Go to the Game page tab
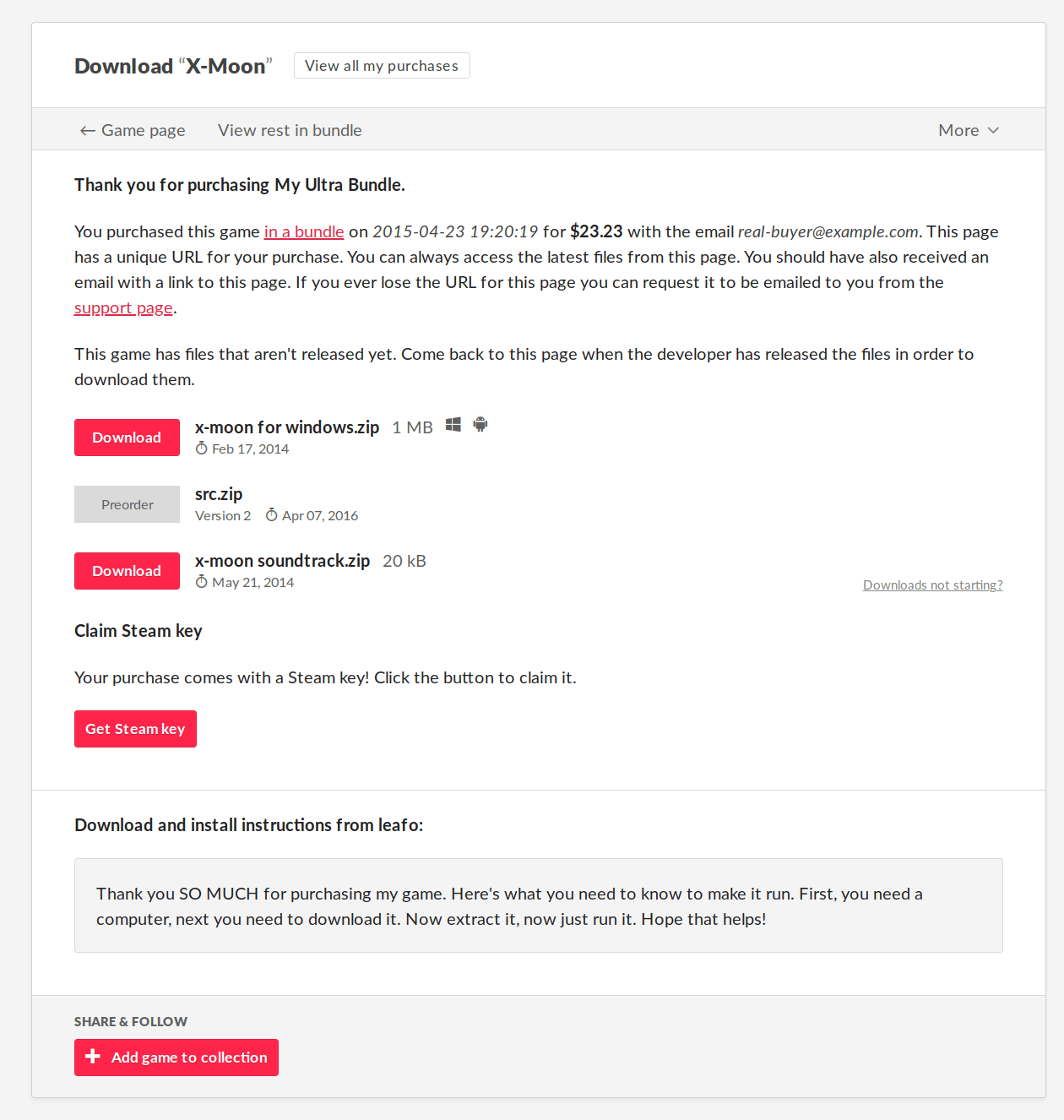 coord(143,130)
